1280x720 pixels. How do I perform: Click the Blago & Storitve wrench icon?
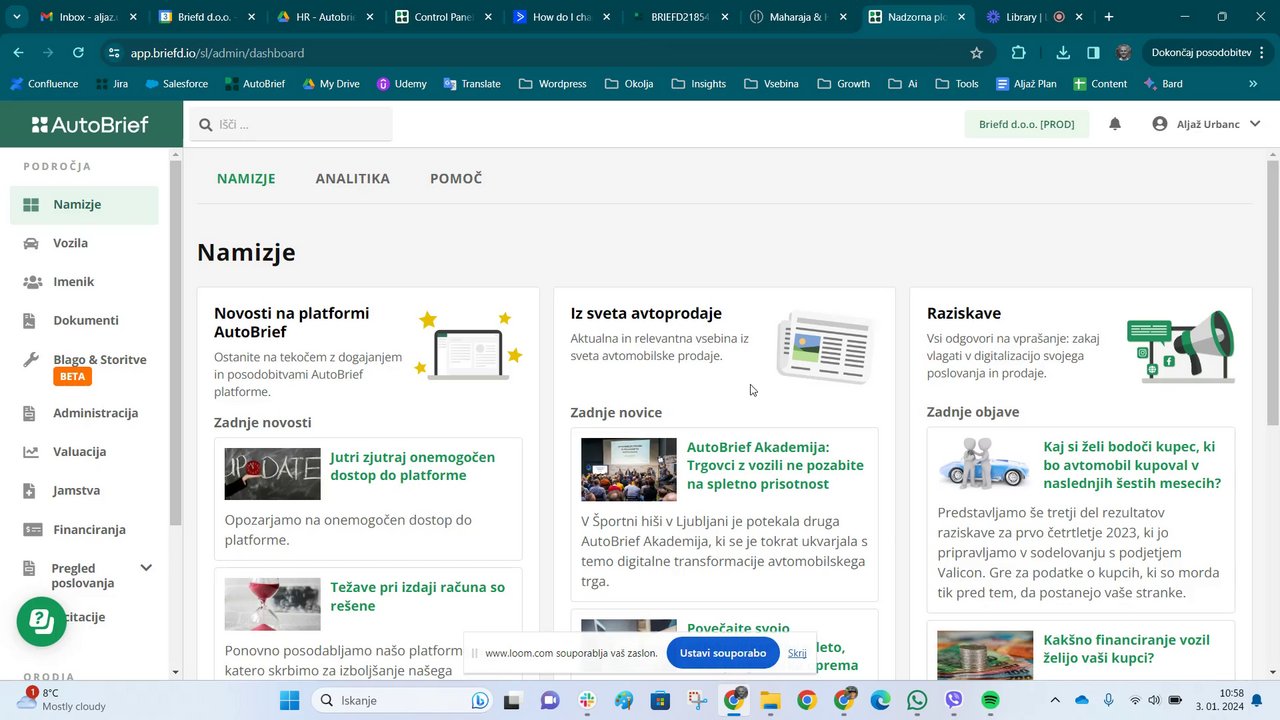click(31, 360)
